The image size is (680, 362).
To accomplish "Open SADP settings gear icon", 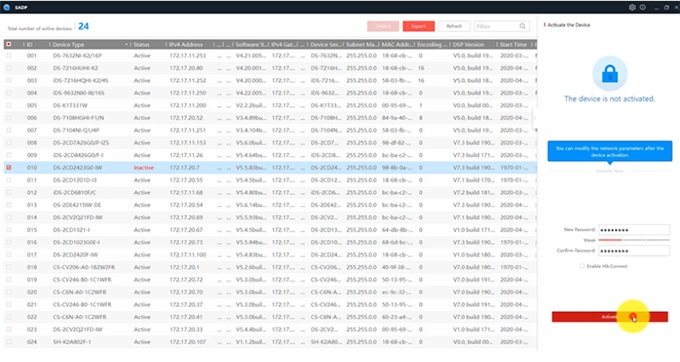I will tap(632, 7).
